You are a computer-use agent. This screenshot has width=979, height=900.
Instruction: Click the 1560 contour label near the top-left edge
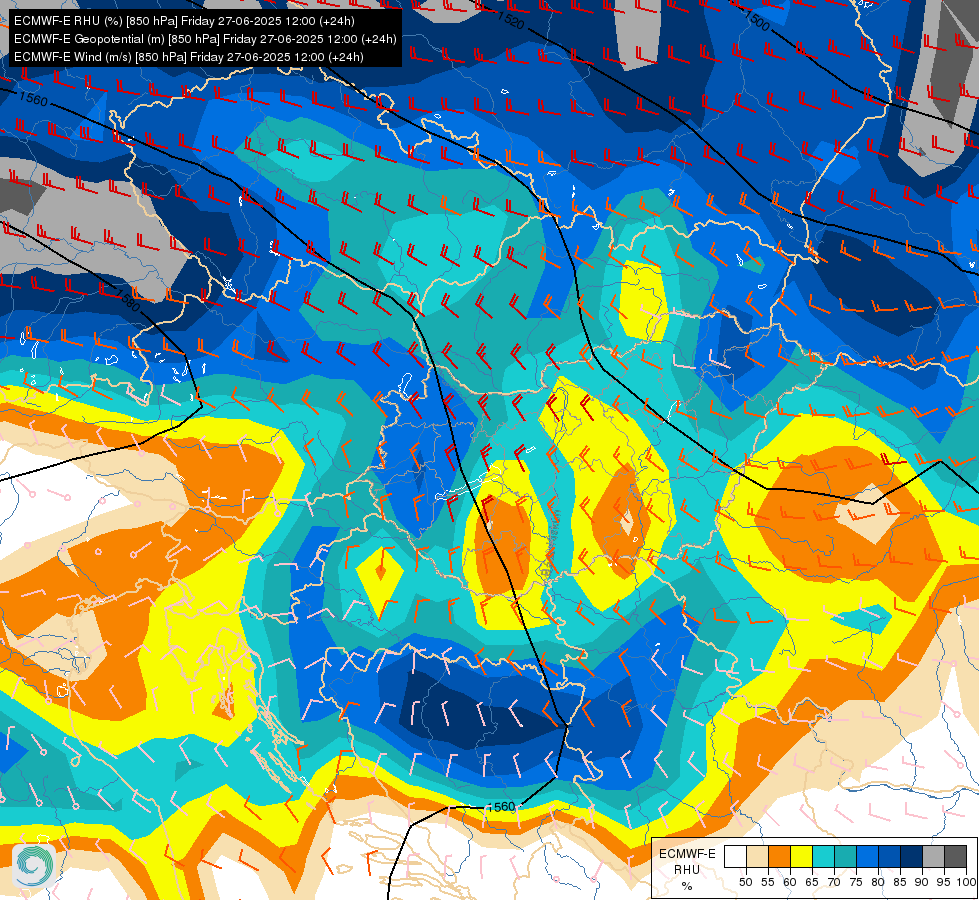pyautogui.click(x=33, y=98)
